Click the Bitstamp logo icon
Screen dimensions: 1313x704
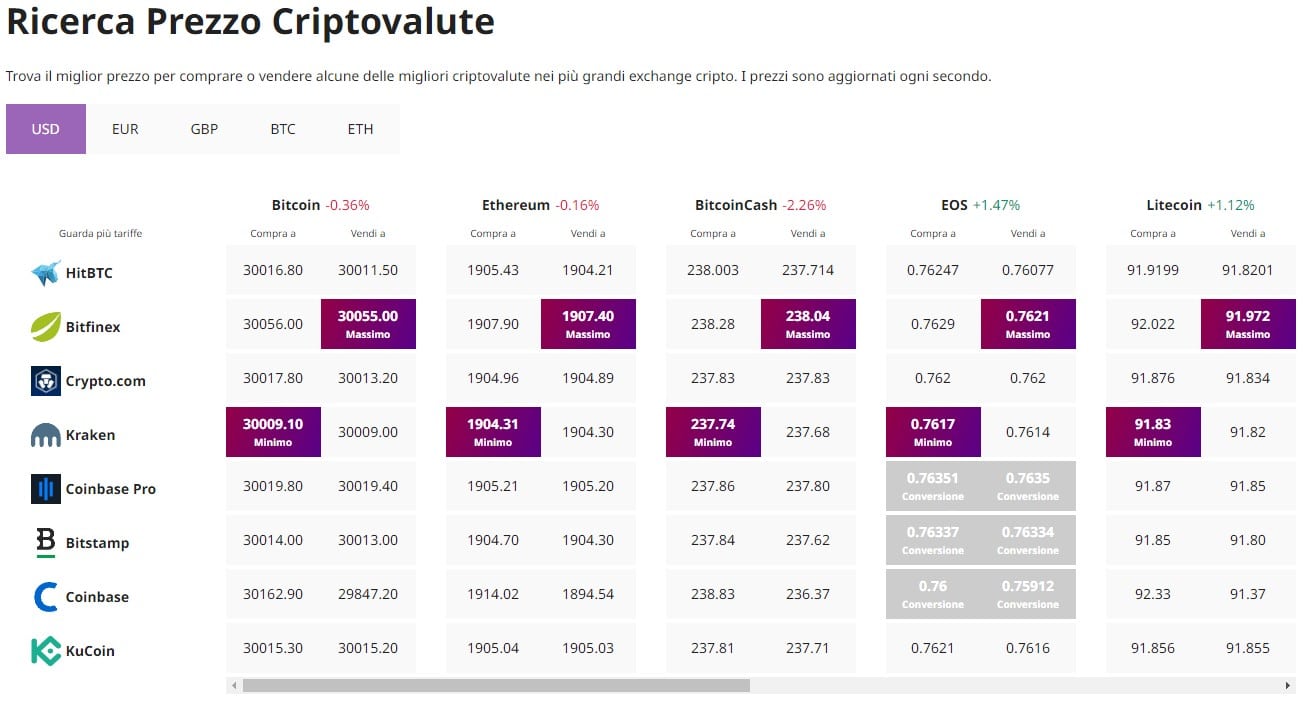[x=46, y=543]
